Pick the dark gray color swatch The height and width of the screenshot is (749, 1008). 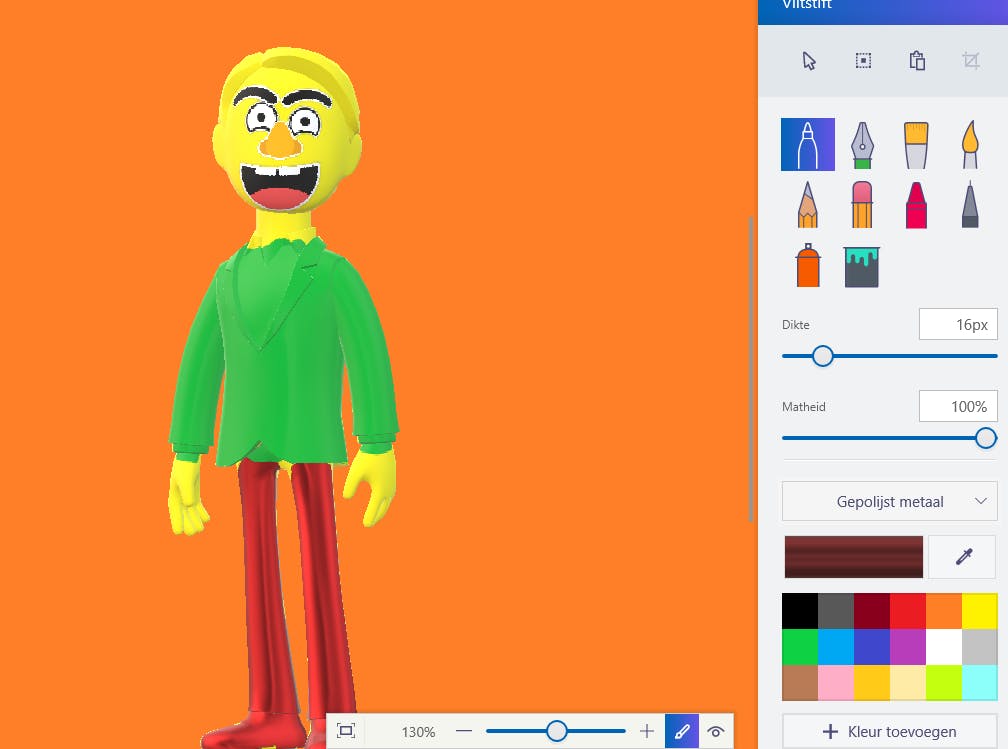836,611
